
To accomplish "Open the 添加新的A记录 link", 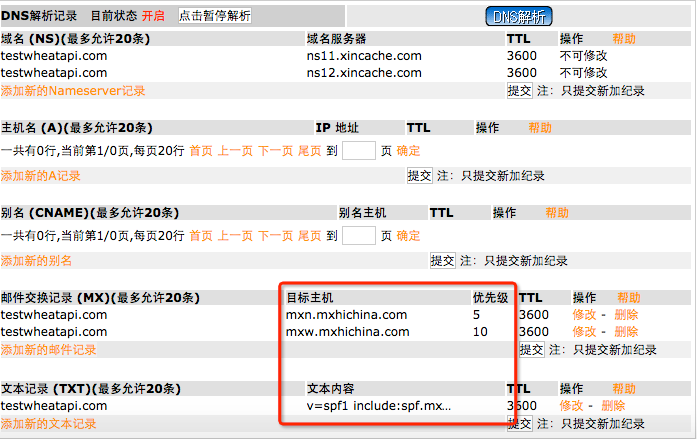I will 40,176.
